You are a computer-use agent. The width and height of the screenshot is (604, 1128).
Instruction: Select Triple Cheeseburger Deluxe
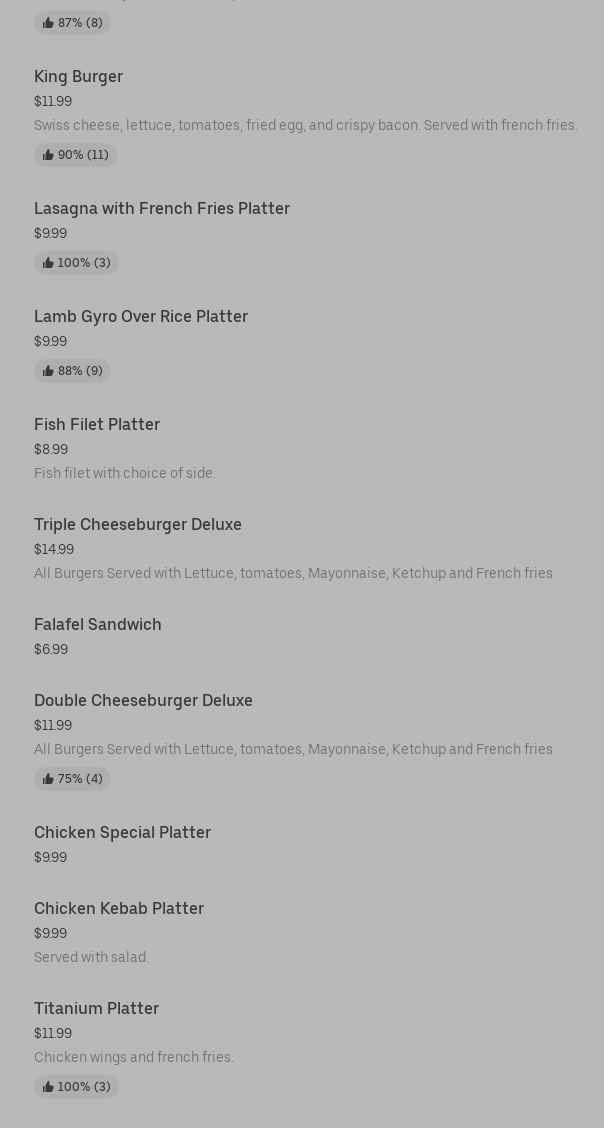pyautogui.click(x=137, y=524)
